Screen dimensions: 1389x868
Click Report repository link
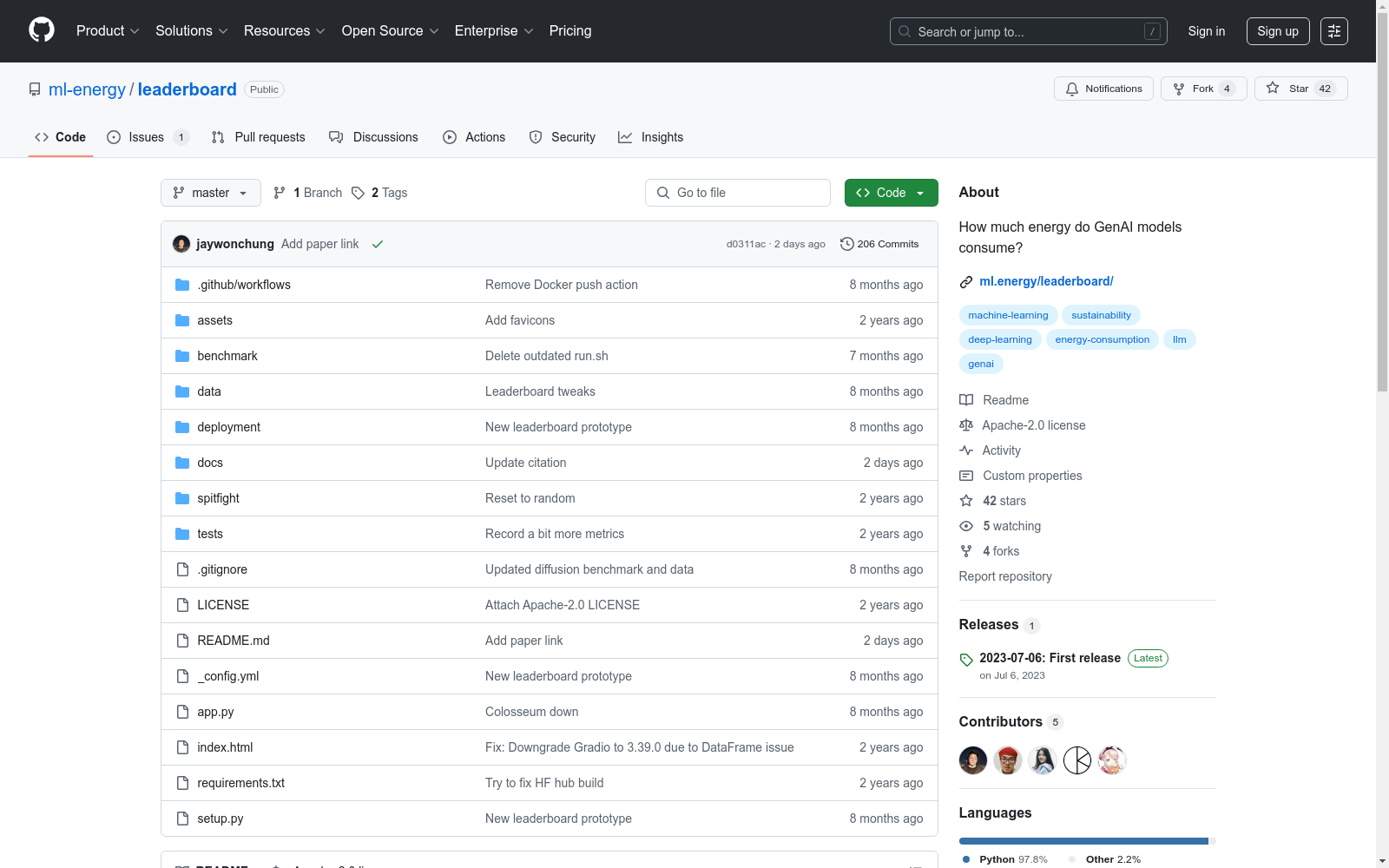pyautogui.click(x=1005, y=576)
